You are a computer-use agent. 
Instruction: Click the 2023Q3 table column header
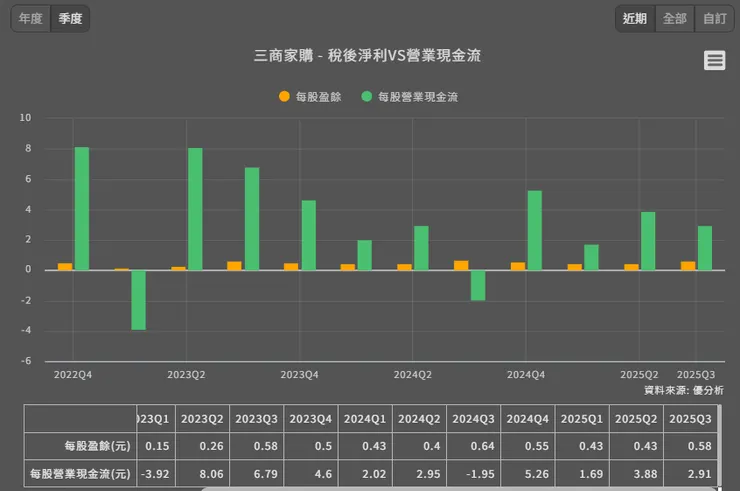click(x=256, y=419)
